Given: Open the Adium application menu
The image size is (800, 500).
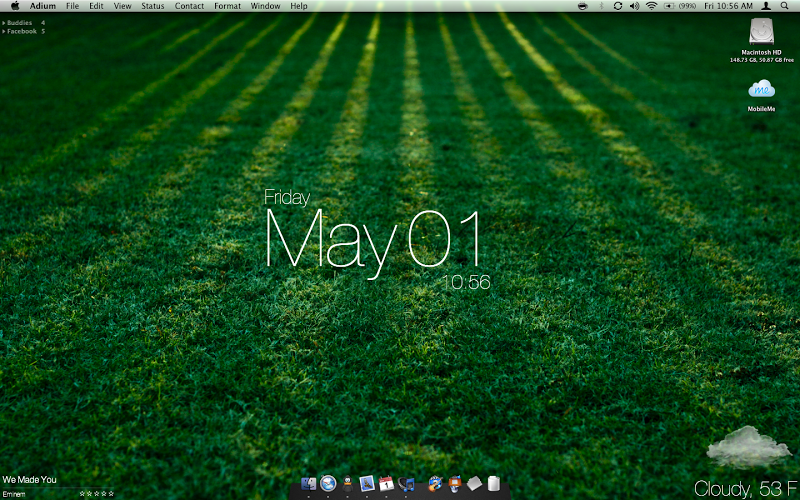Looking at the screenshot, I should (x=42, y=6).
